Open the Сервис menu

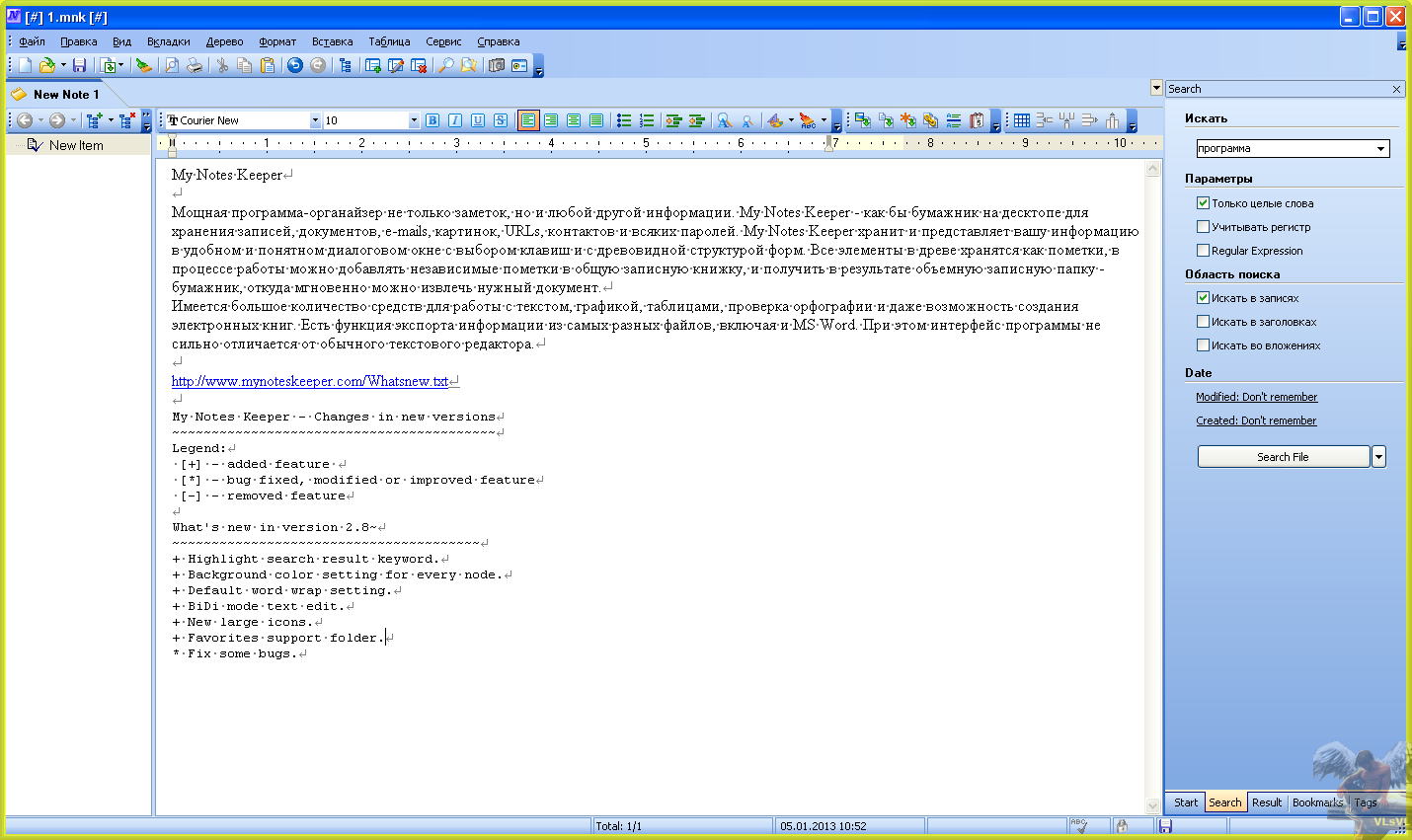point(443,41)
